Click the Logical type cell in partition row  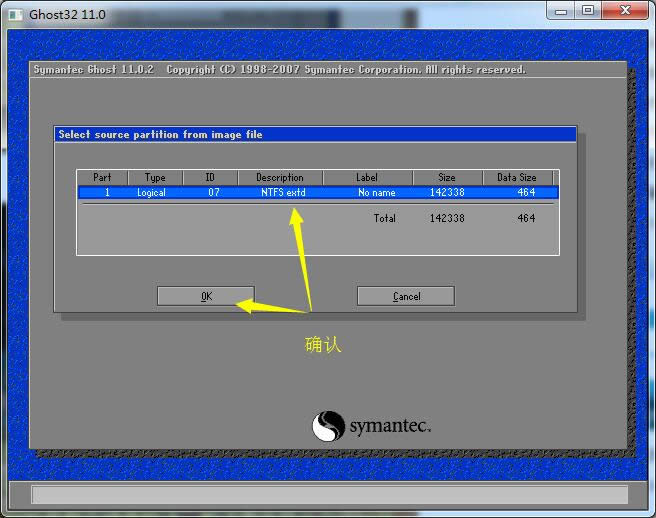click(x=152, y=192)
